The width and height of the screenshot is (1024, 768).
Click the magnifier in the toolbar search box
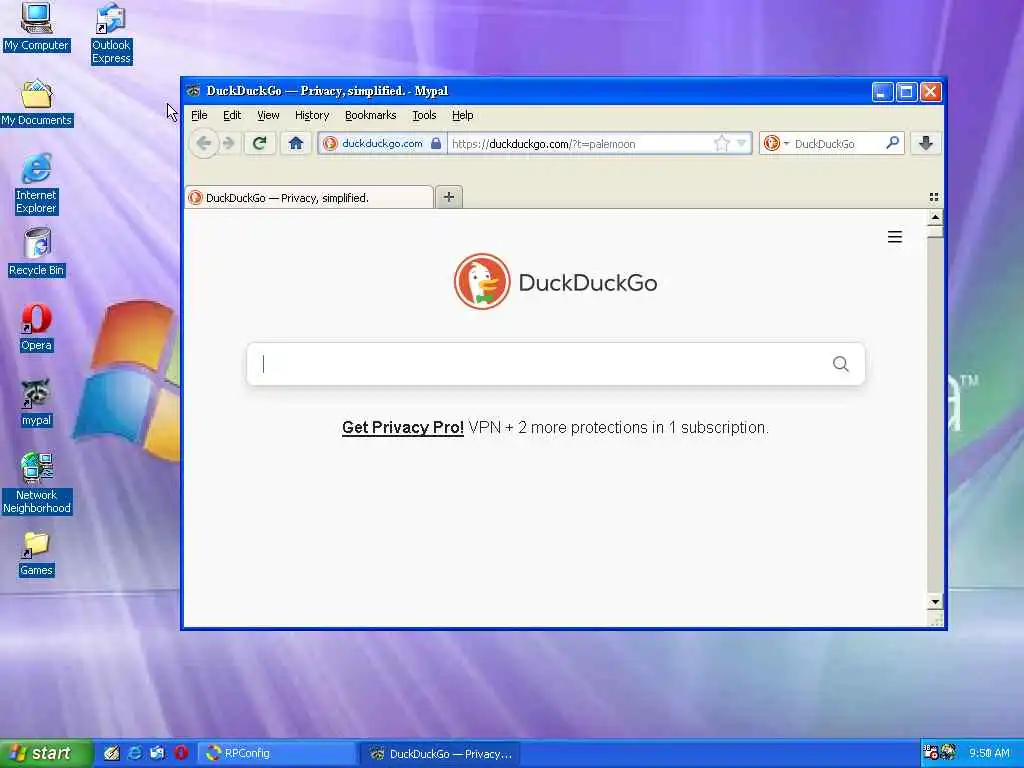[892, 142]
